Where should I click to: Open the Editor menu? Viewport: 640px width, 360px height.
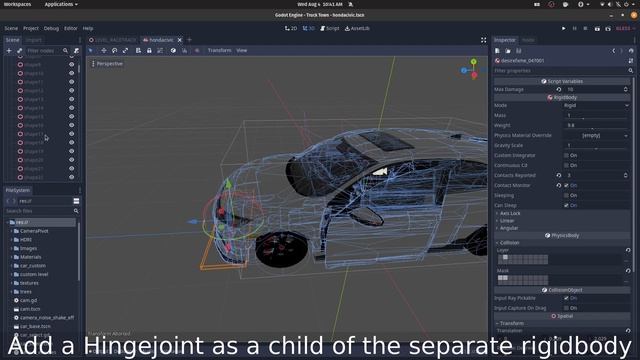click(71, 28)
